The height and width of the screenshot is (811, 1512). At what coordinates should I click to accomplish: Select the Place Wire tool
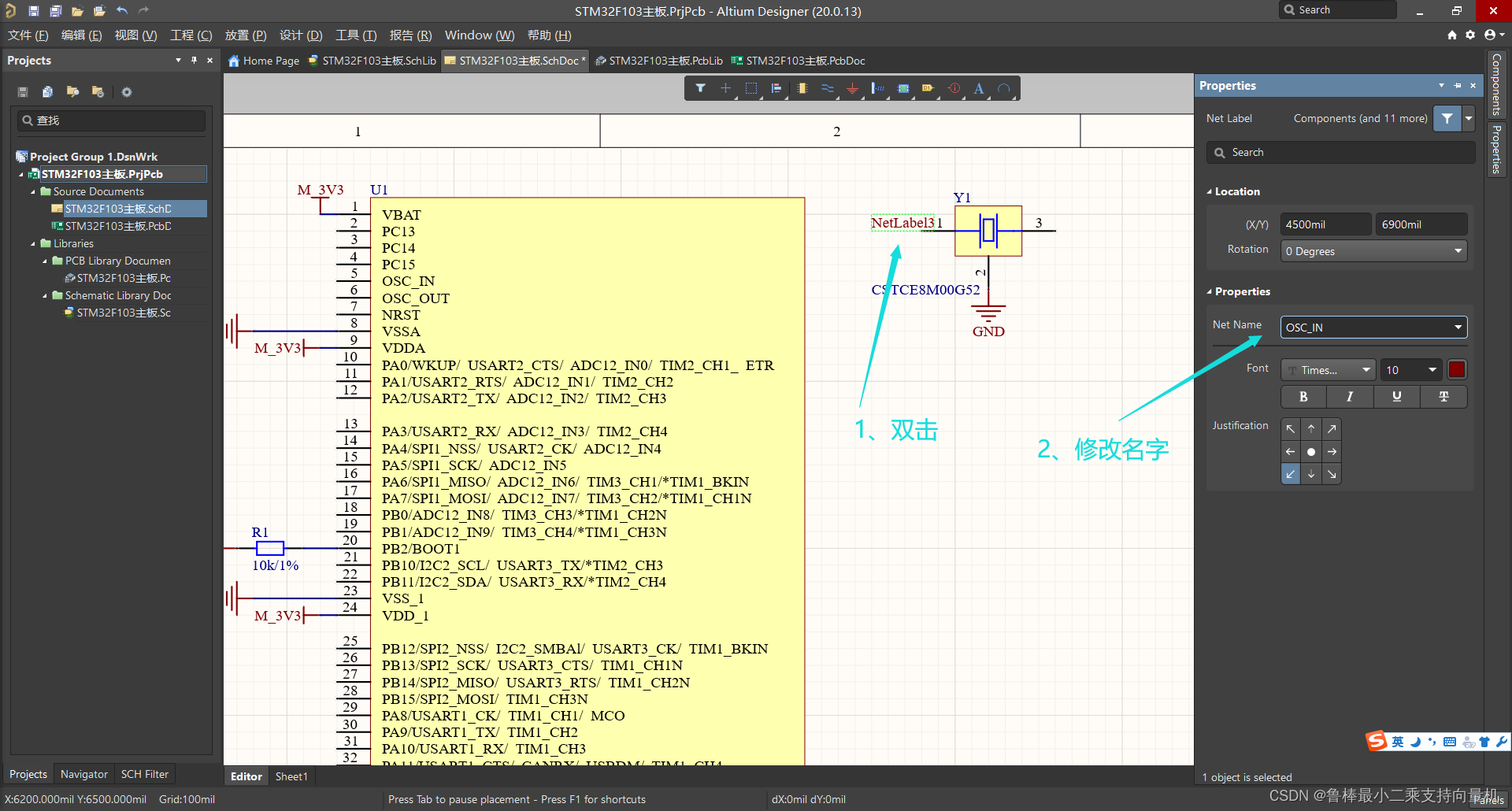[827, 88]
